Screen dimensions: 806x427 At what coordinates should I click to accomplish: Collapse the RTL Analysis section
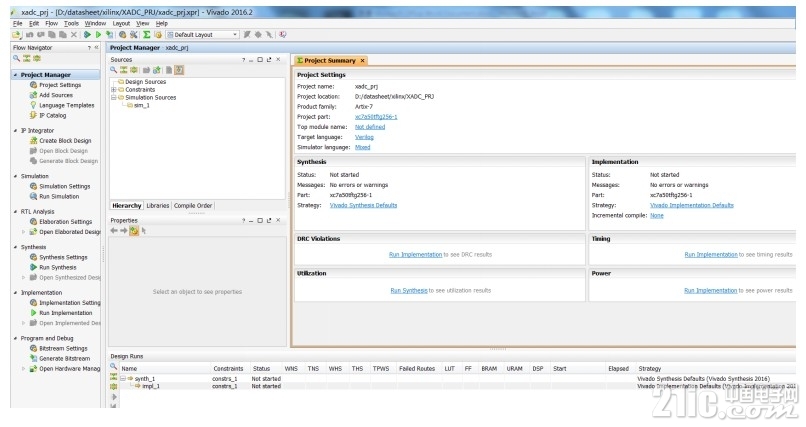tap(15, 211)
